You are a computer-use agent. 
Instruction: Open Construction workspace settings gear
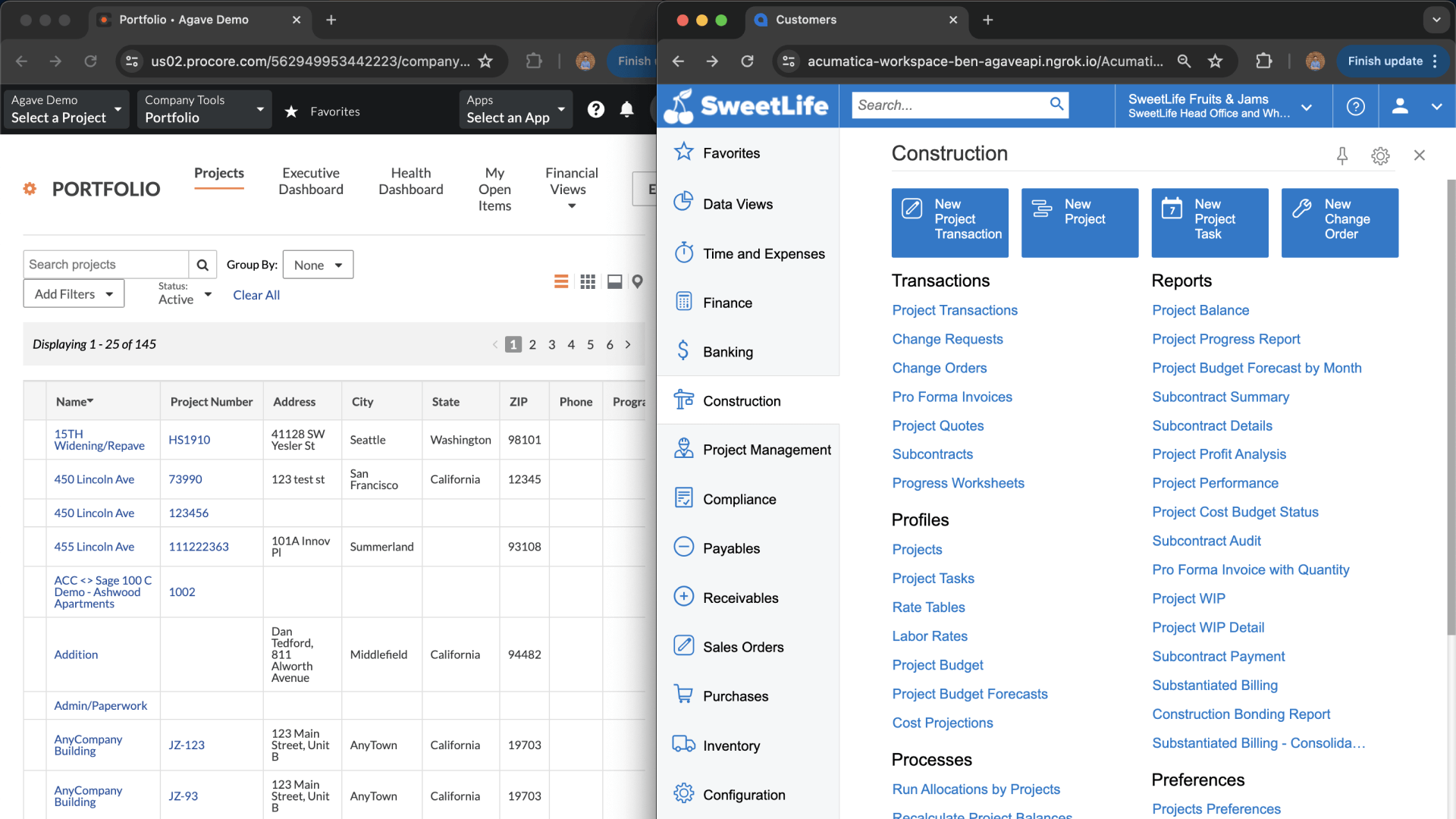[1380, 155]
